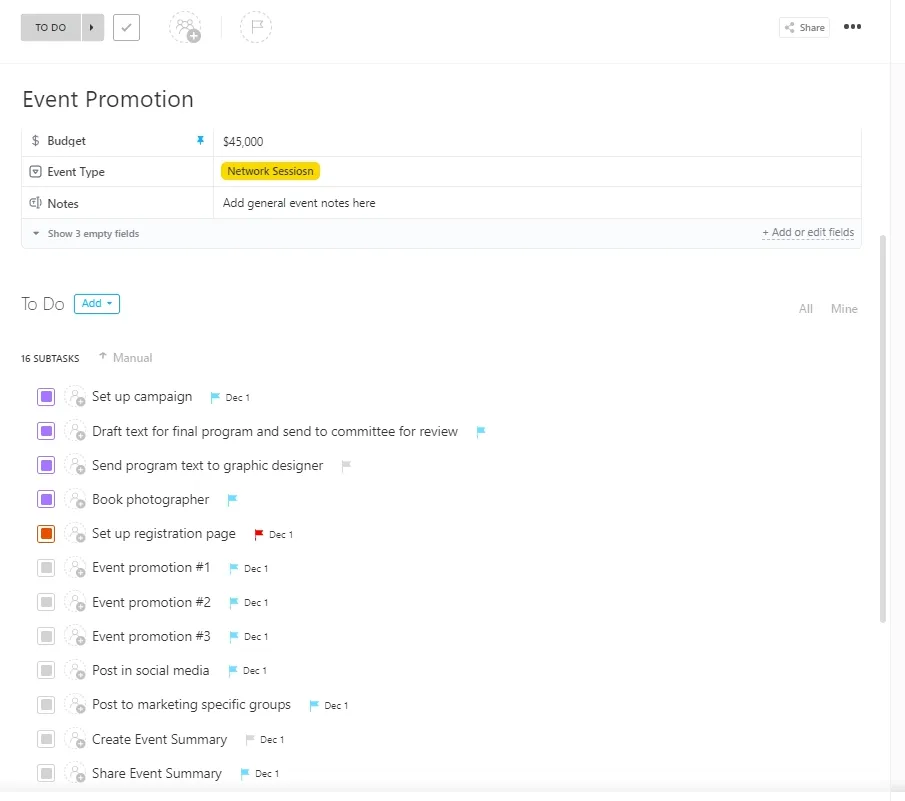Assign someone to Set up registration page
905x801 pixels.
click(76, 534)
